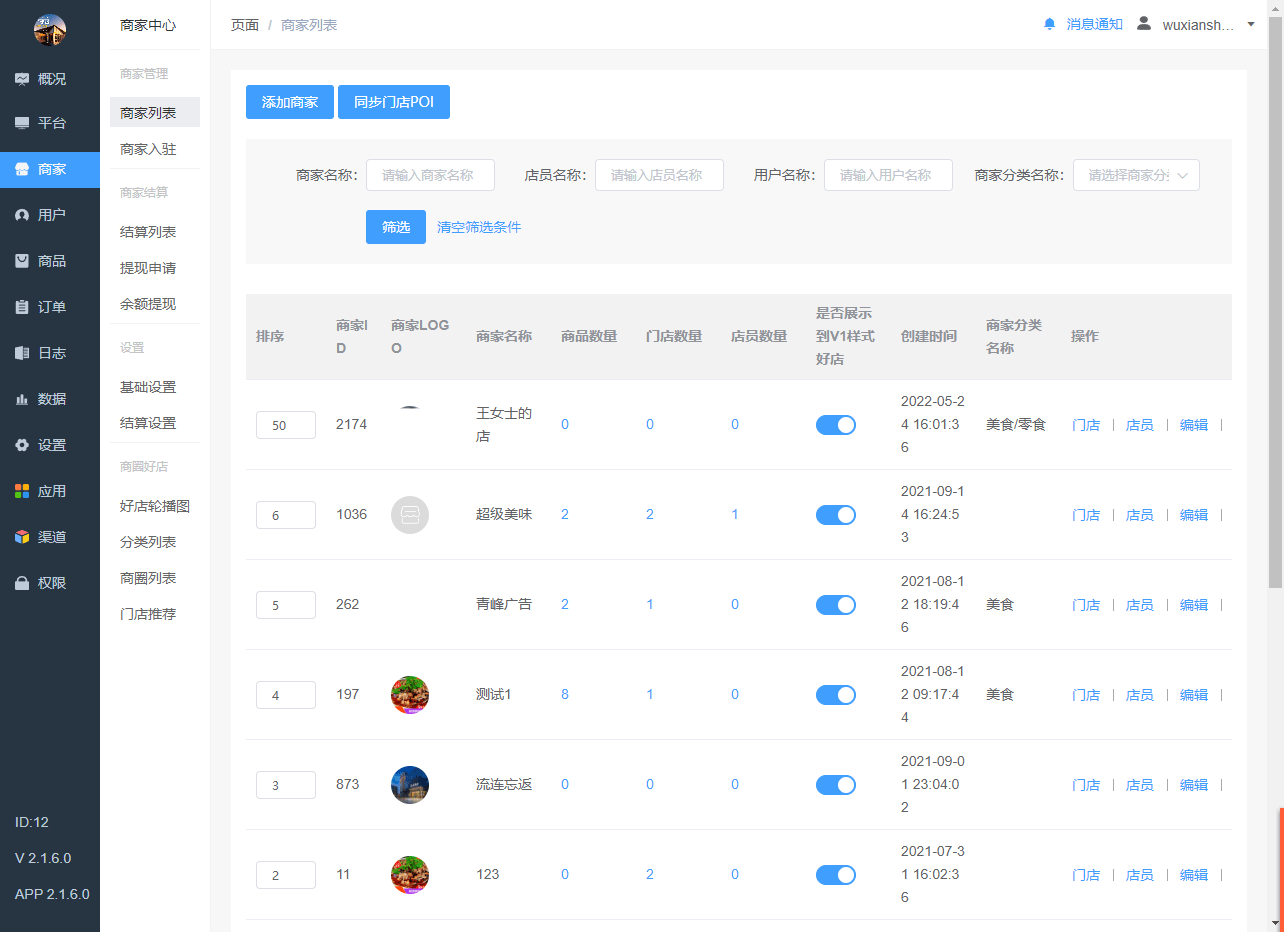The image size is (1284, 932).
Task: Disable V1 display switch for 超级美味
Action: [x=836, y=515]
